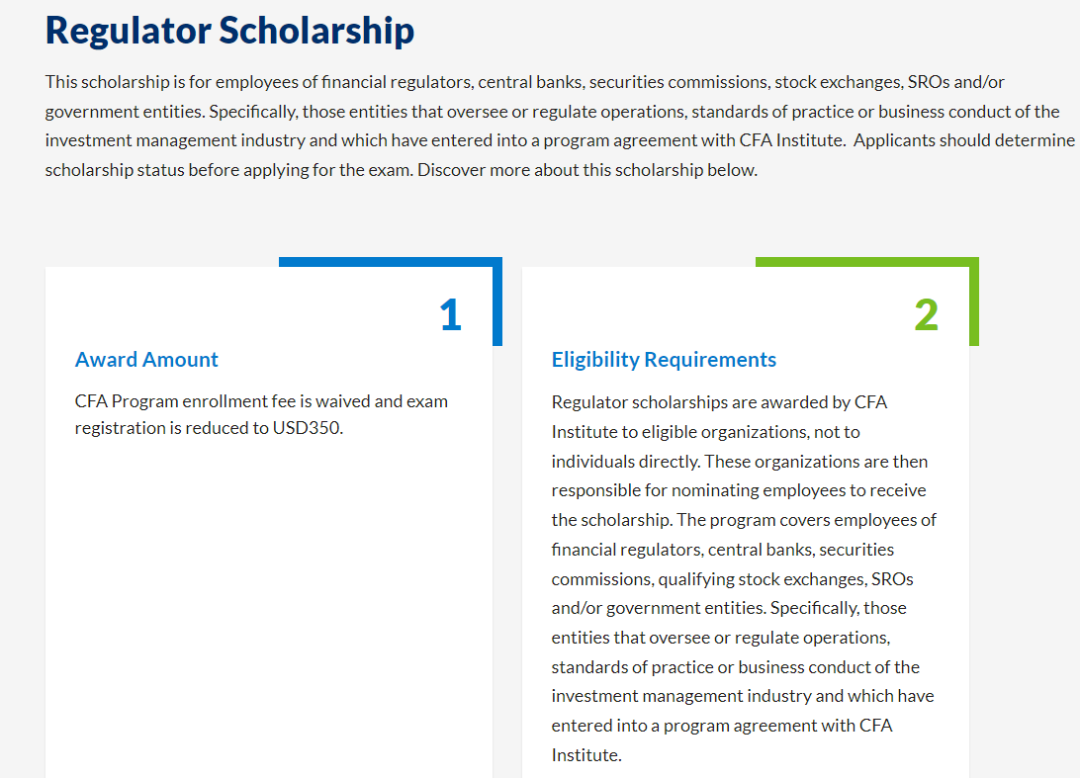This screenshot has width=1080, height=778.
Task: Click "entered into a program agreement with CFA" in card two
Action: [x=721, y=725]
